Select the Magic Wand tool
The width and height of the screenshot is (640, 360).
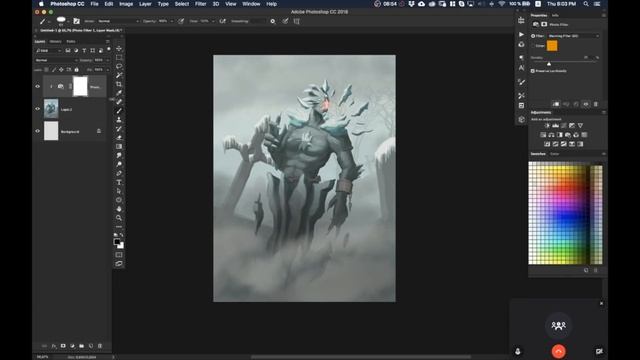point(119,75)
